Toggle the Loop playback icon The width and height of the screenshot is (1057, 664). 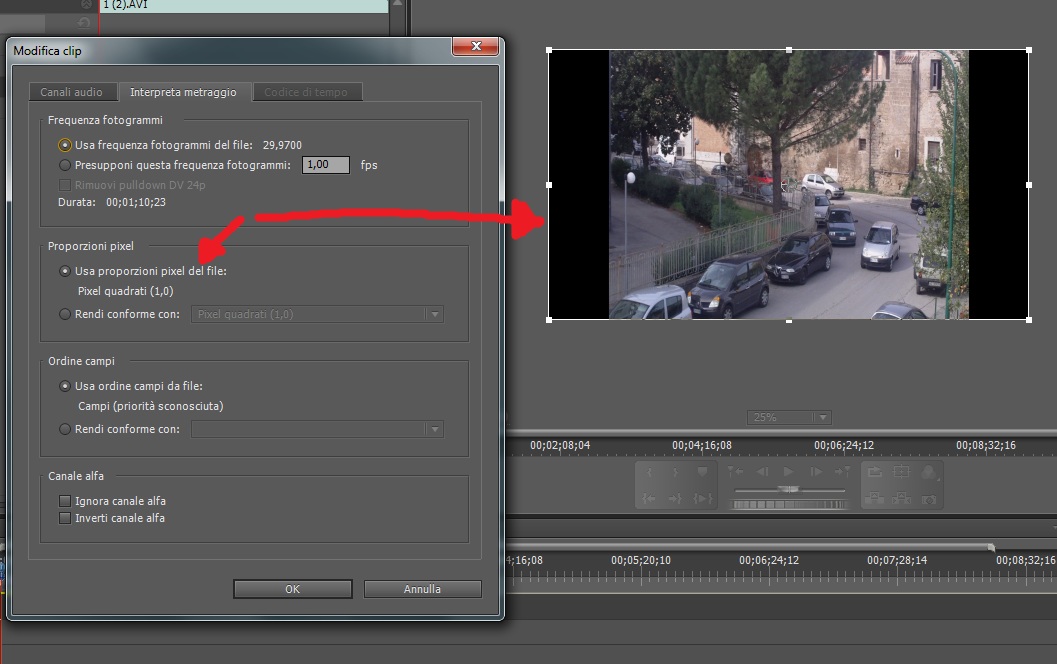[875, 471]
